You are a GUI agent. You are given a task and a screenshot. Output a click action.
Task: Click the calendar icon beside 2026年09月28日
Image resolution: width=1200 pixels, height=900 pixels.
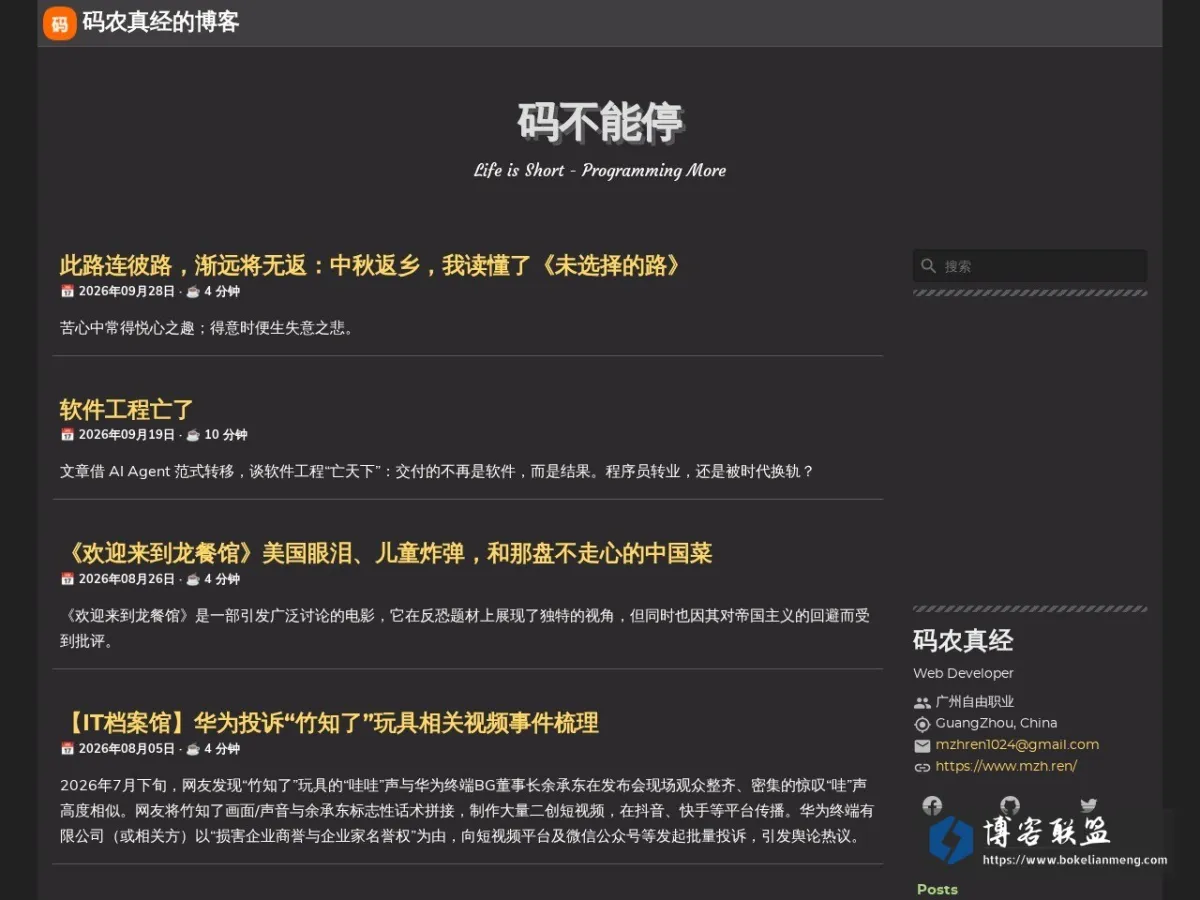[x=67, y=292]
